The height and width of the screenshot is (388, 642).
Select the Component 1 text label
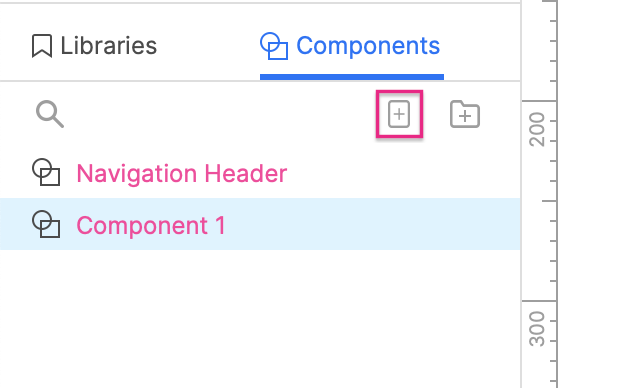click(x=151, y=225)
